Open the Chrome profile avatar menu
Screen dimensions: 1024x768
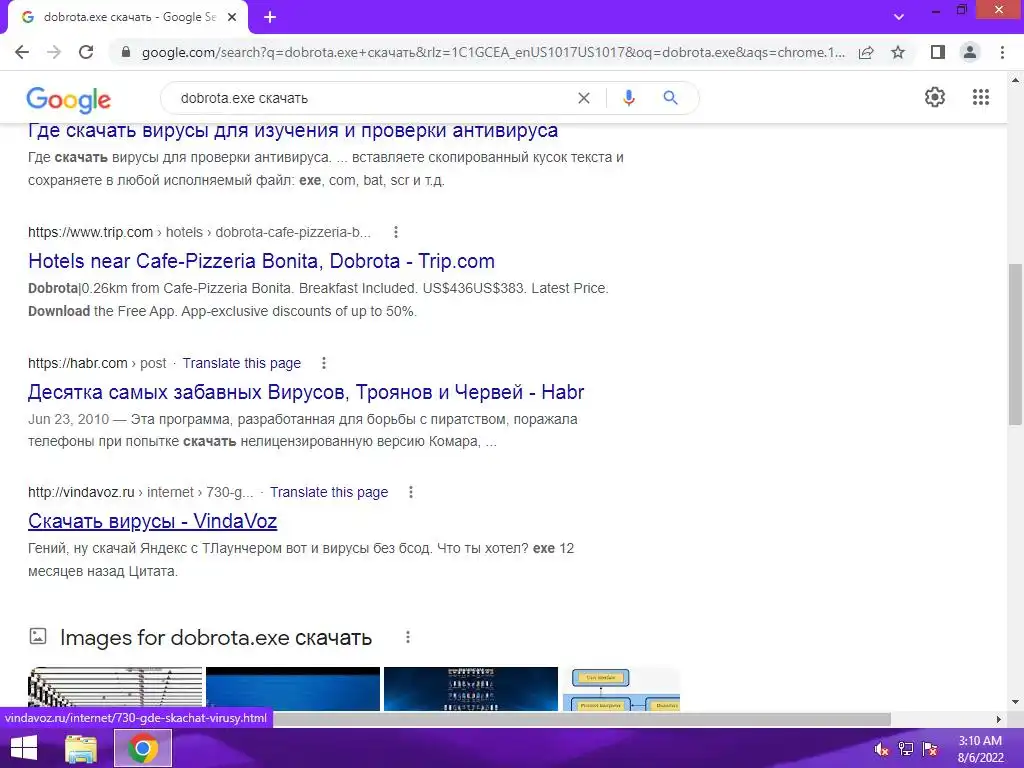[970, 52]
